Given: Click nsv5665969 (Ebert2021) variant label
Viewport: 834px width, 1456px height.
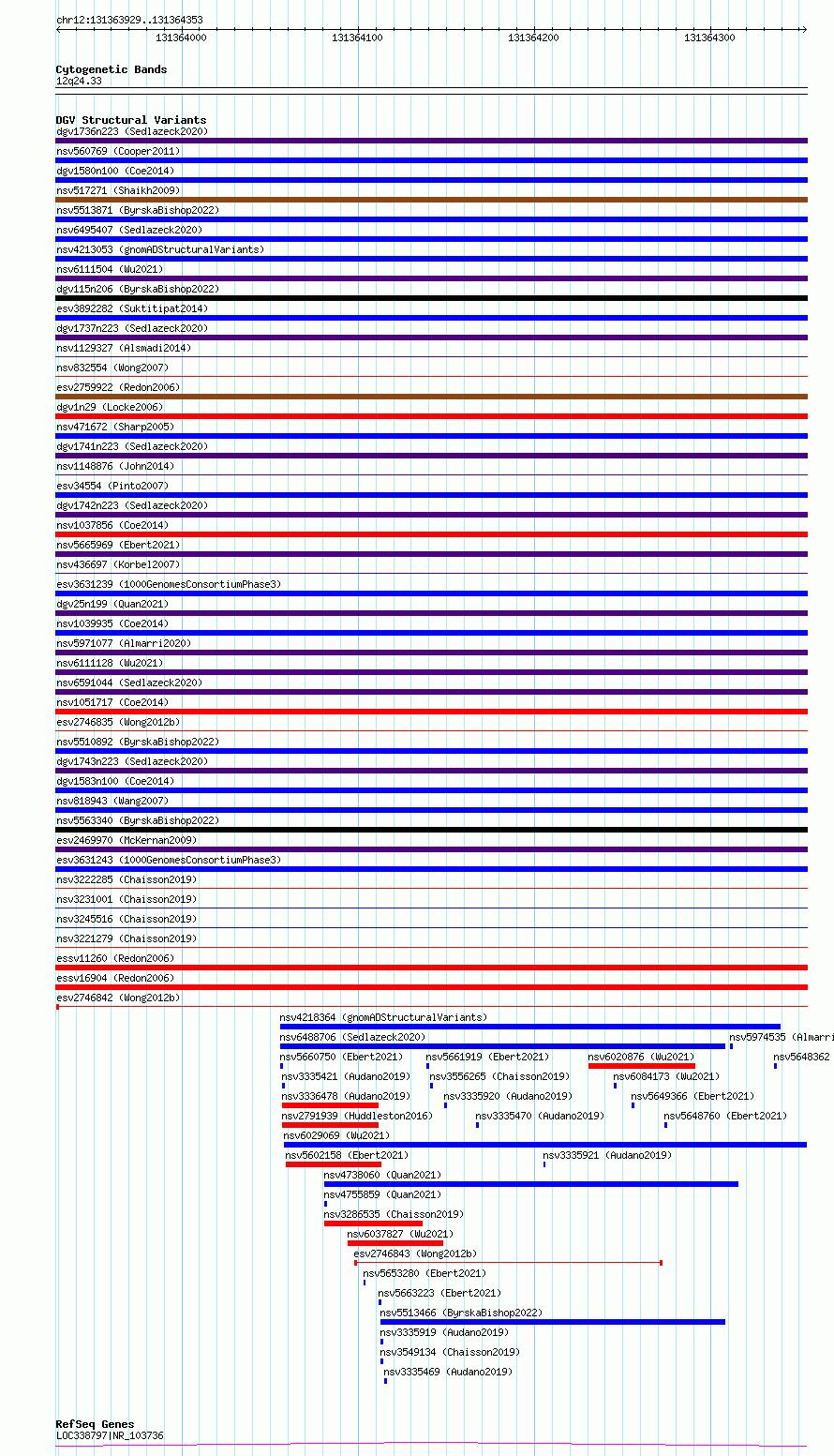Looking at the screenshot, I should pyautogui.click(x=118, y=545).
